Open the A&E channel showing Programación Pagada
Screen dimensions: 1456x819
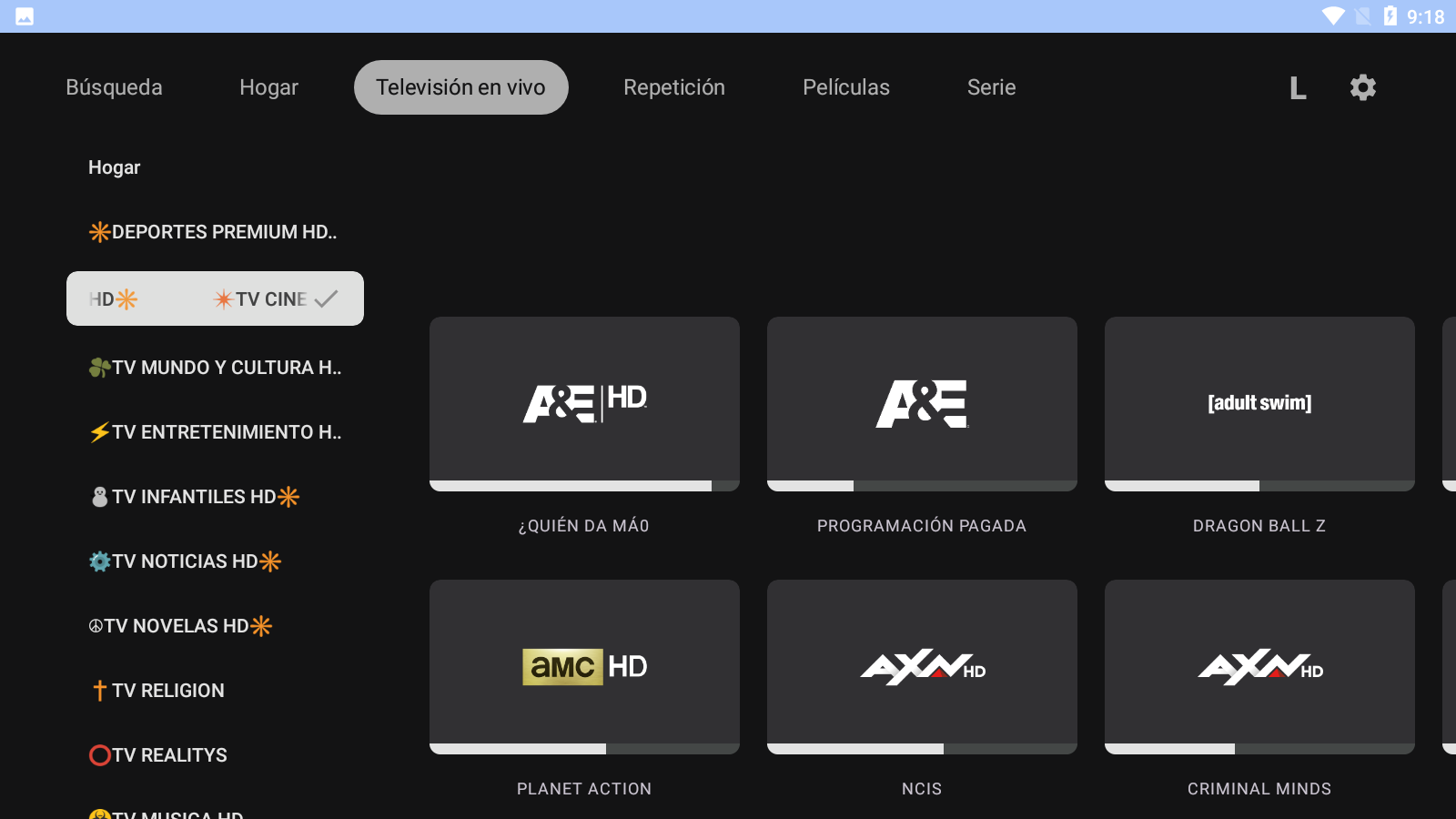922,402
